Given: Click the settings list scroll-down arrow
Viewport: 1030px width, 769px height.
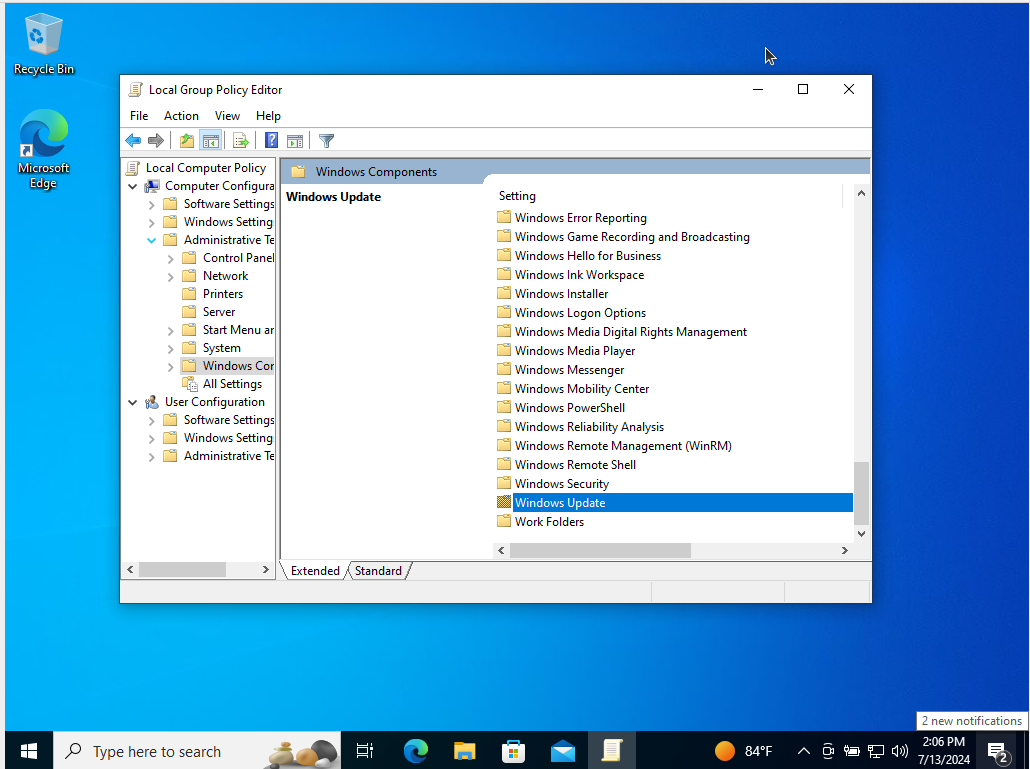Looking at the screenshot, I should 861,534.
